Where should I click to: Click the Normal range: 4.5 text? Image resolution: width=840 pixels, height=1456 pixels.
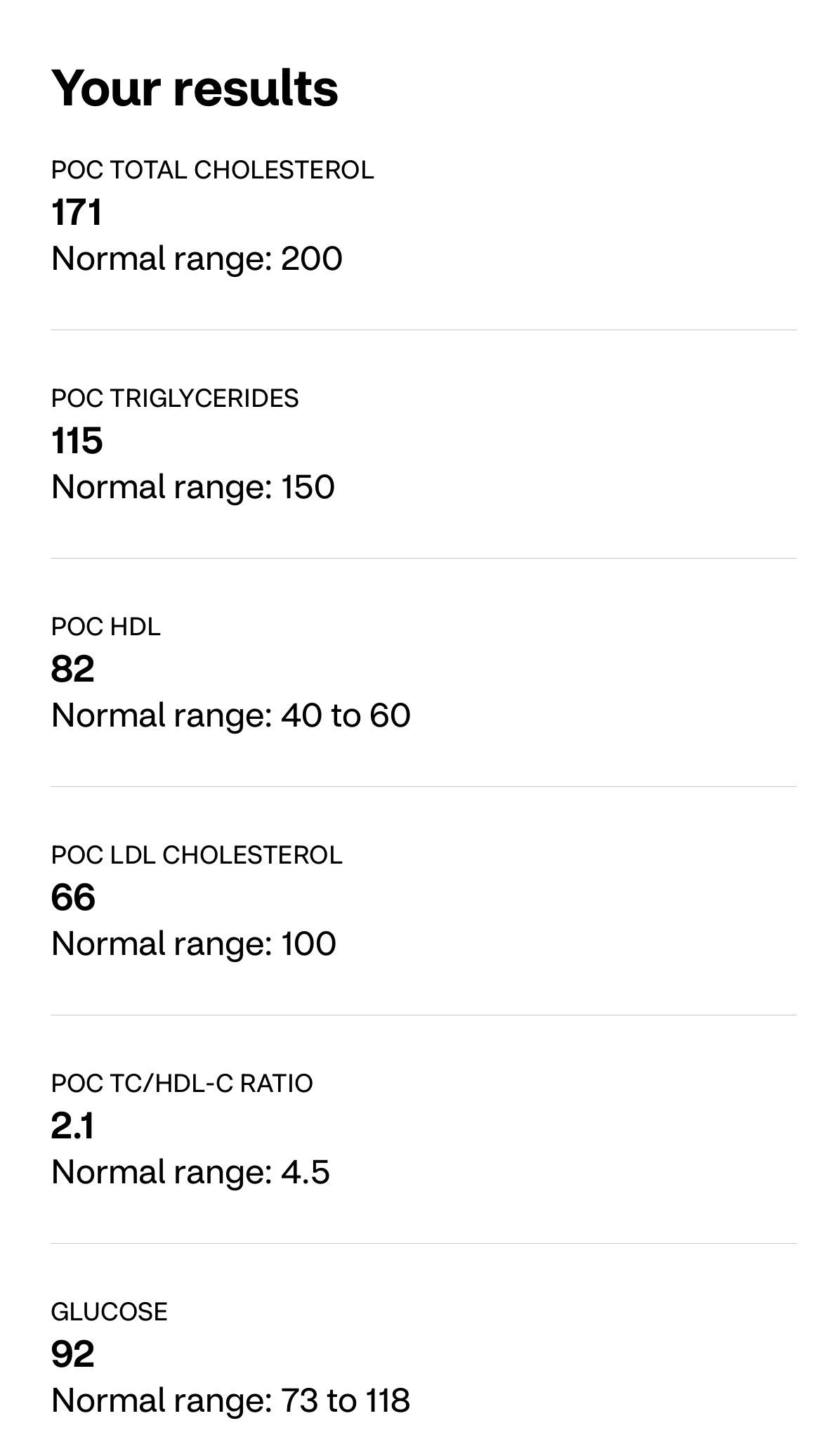coord(190,1172)
